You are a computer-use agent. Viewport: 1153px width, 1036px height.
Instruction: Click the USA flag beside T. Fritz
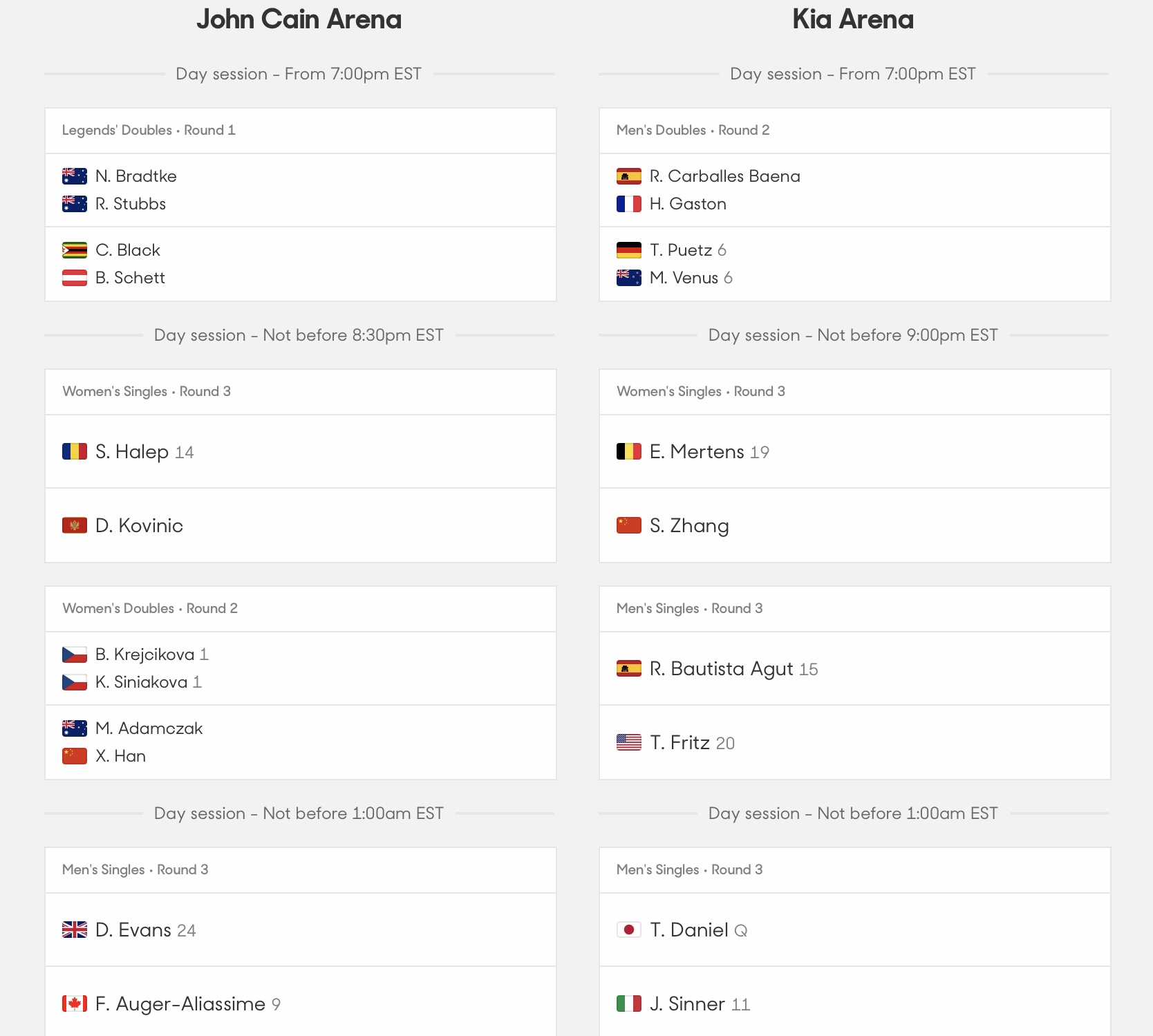(629, 742)
